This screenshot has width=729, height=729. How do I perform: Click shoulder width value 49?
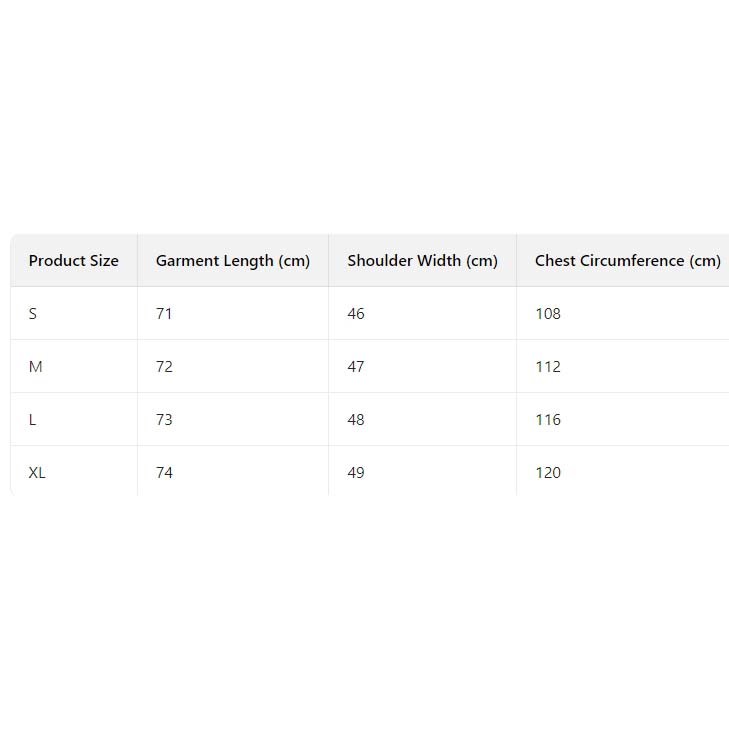click(356, 473)
